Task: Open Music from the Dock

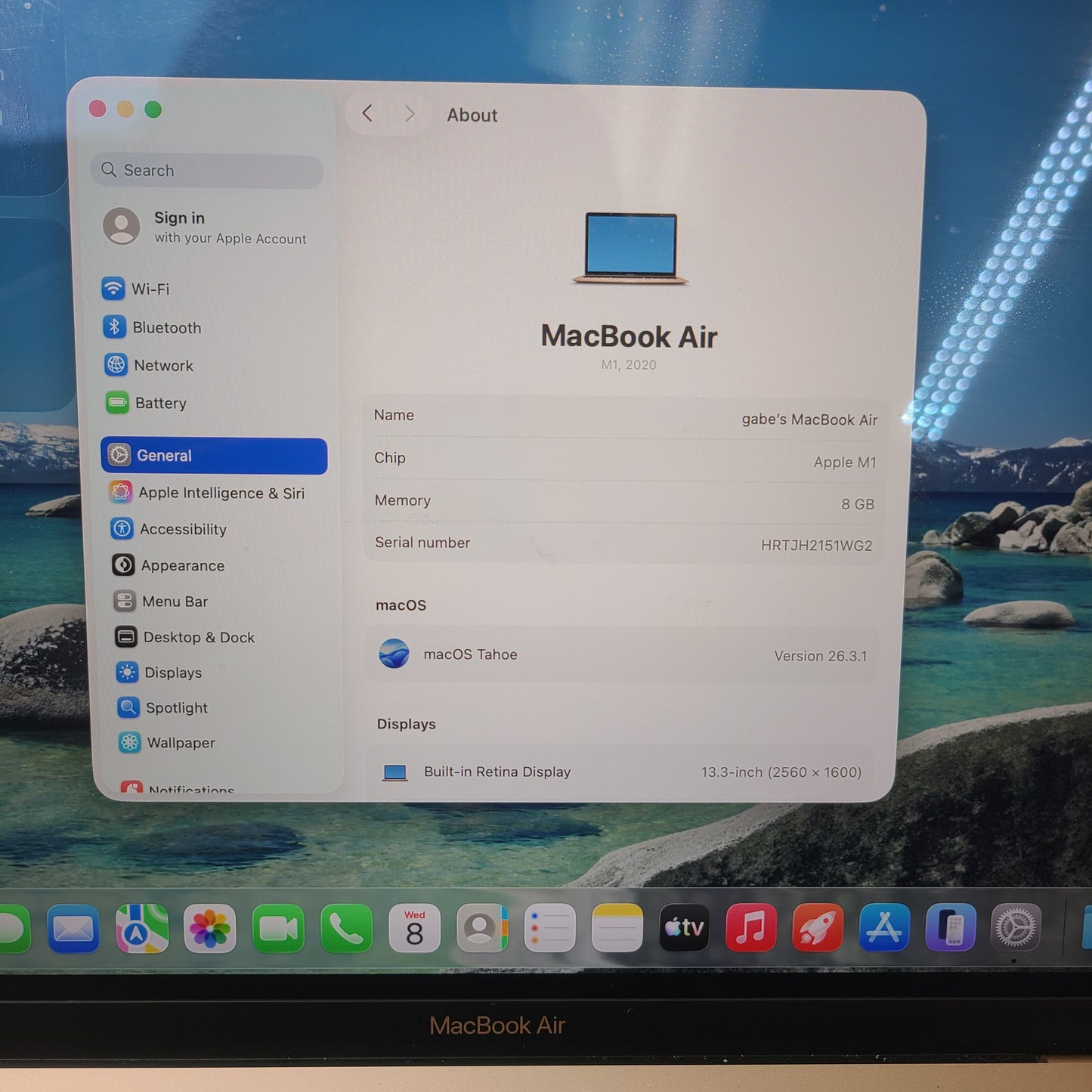Action: (751, 927)
